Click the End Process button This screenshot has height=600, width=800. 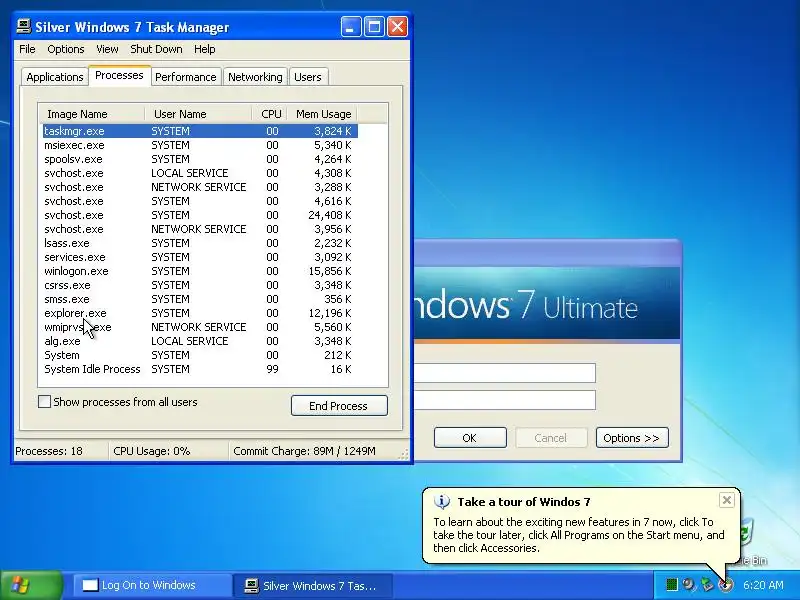click(x=339, y=406)
